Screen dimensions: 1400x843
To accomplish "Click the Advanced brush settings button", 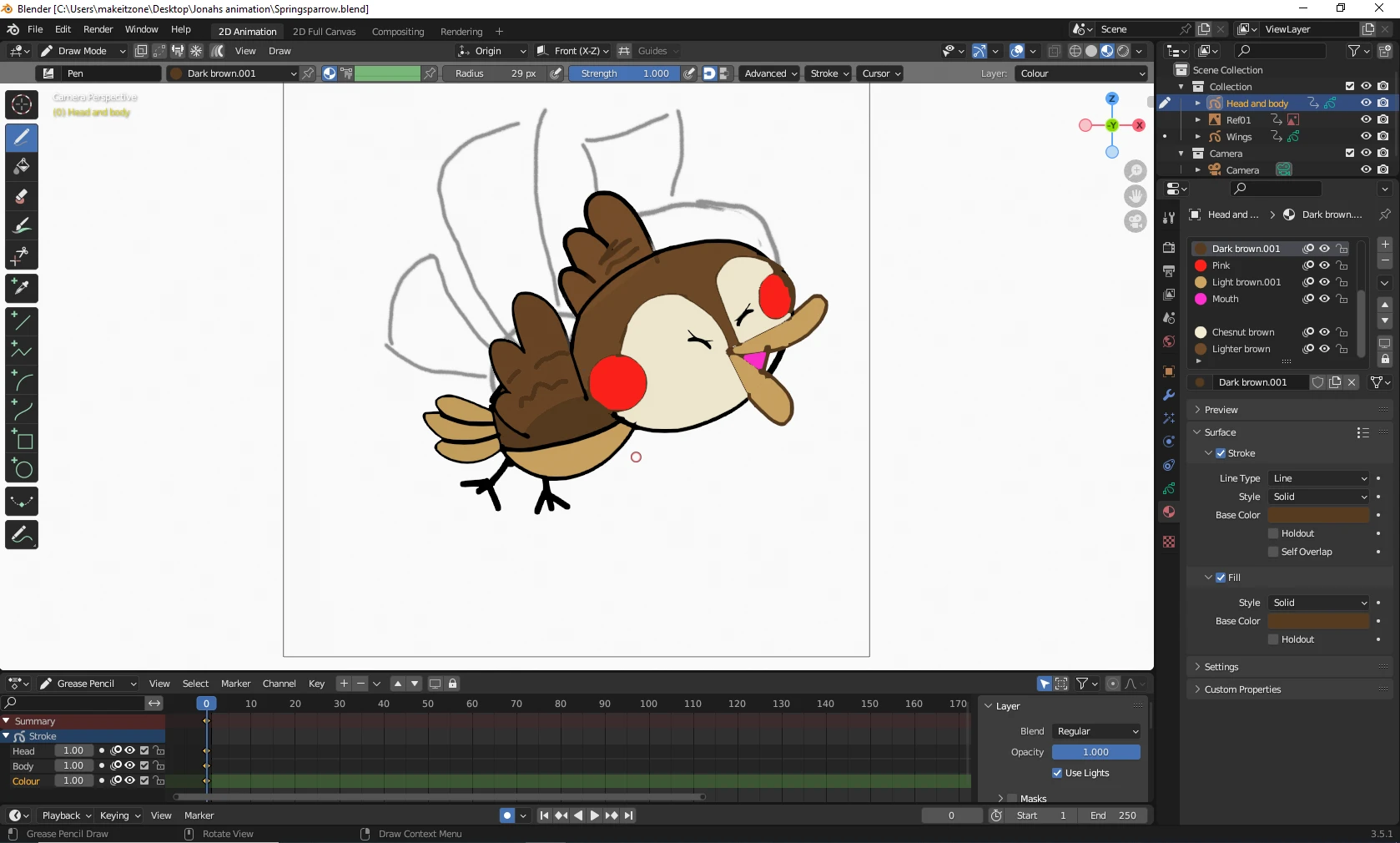I will (x=769, y=73).
